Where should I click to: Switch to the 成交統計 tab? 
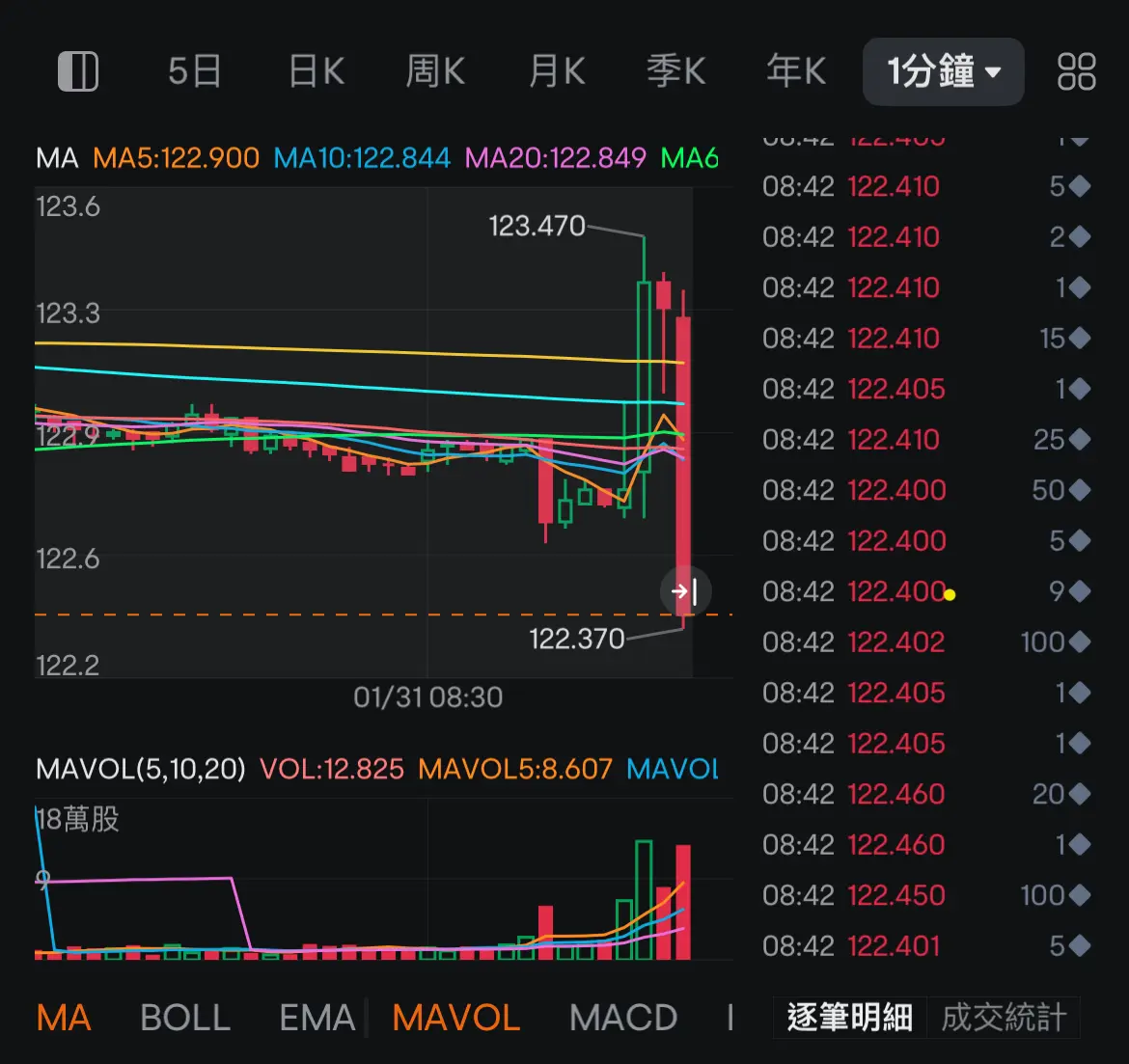coord(1004,1017)
